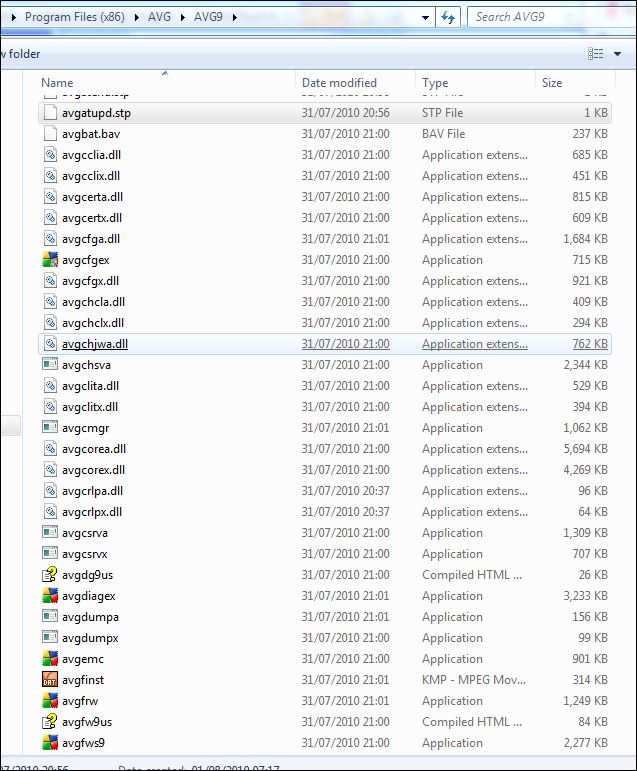Expand the arrow after AVG in breadcrumb
Screen dimensions: 637x771
(x=182, y=18)
